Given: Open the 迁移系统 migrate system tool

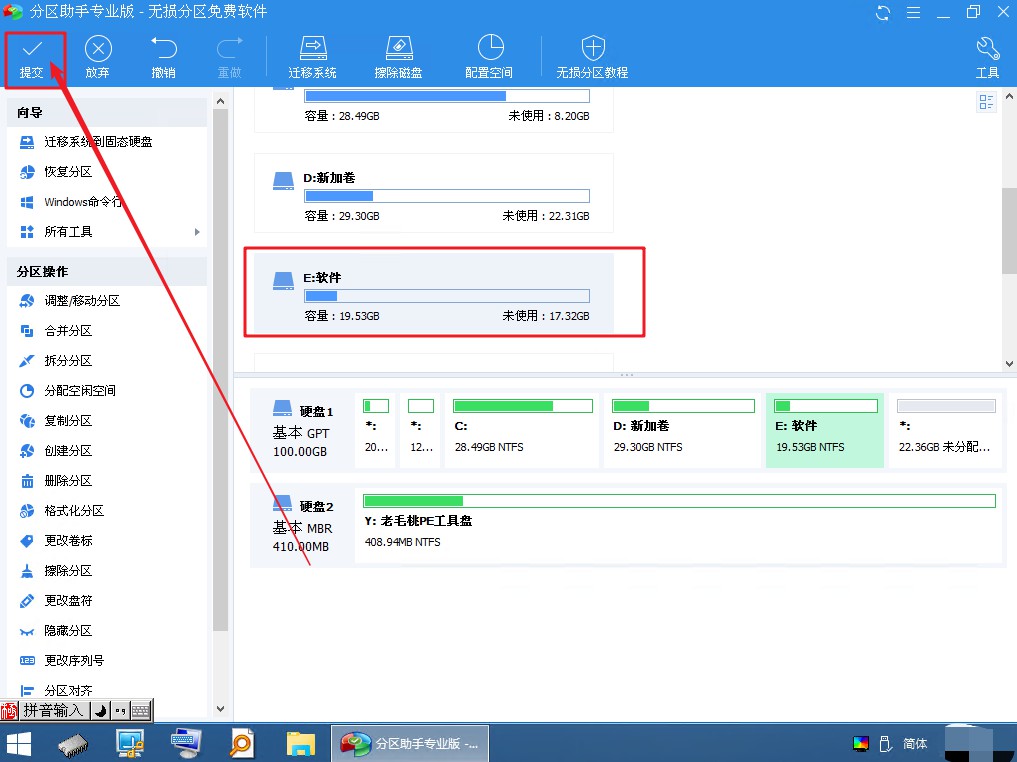Looking at the screenshot, I should pos(313,58).
